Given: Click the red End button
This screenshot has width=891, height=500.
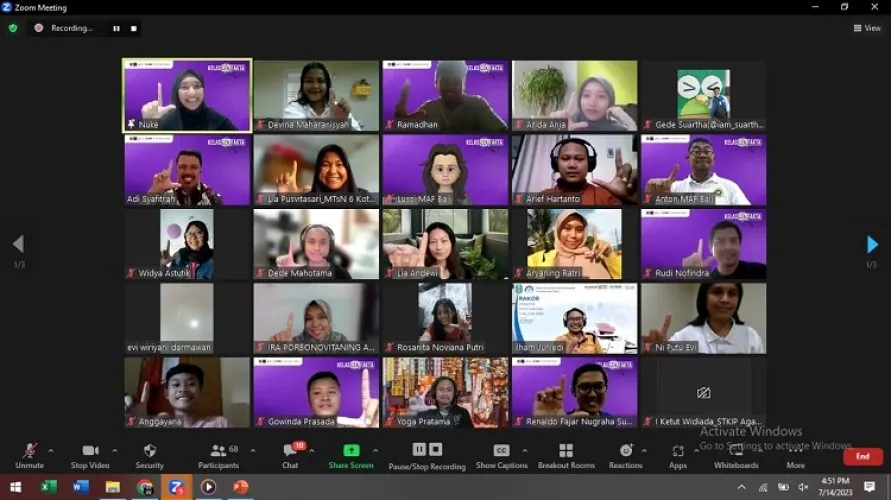Looking at the screenshot, I should 862,456.
